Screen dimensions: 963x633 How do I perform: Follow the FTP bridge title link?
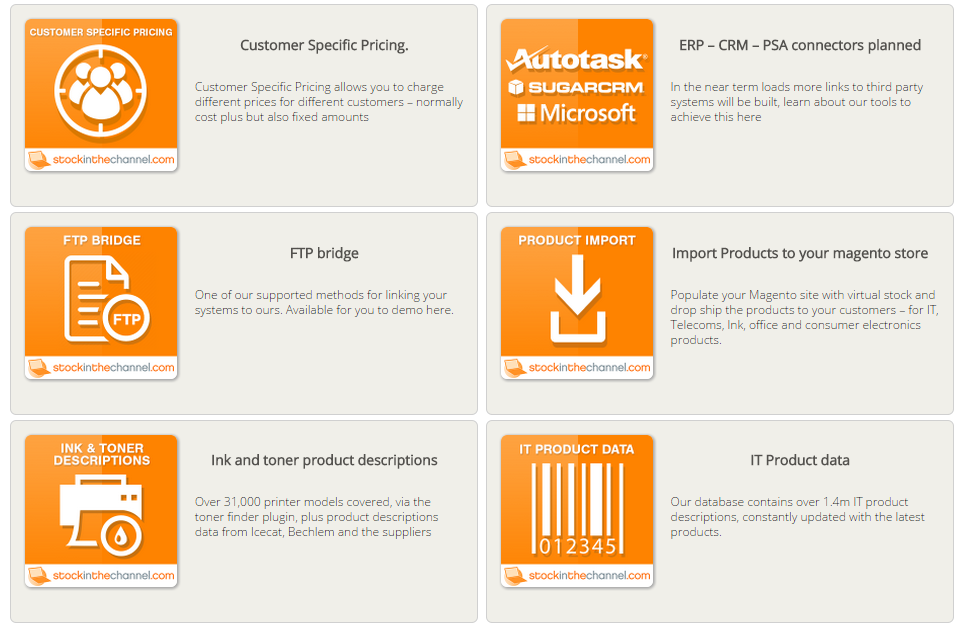pos(324,253)
